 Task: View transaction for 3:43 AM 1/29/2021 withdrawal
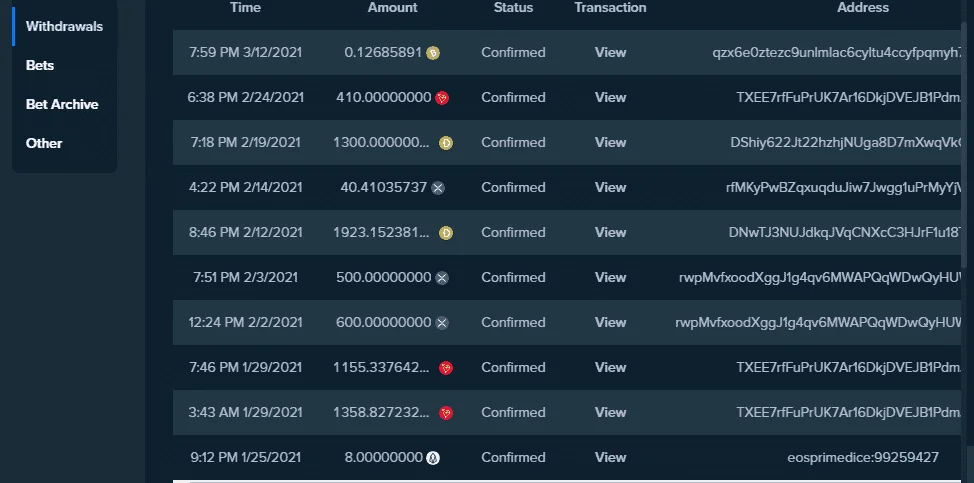(x=610, y=412)
